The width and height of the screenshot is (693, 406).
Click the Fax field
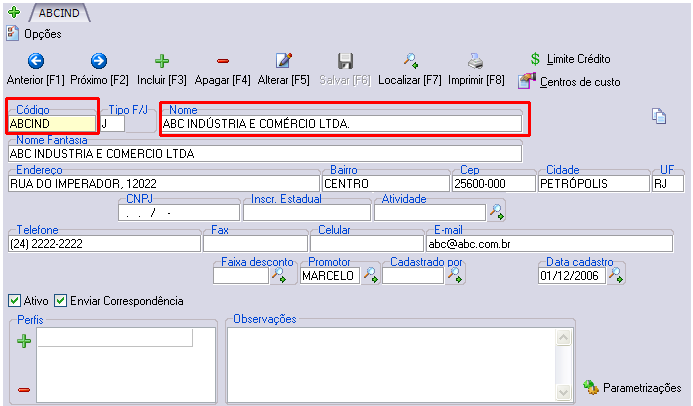(255, 244)
